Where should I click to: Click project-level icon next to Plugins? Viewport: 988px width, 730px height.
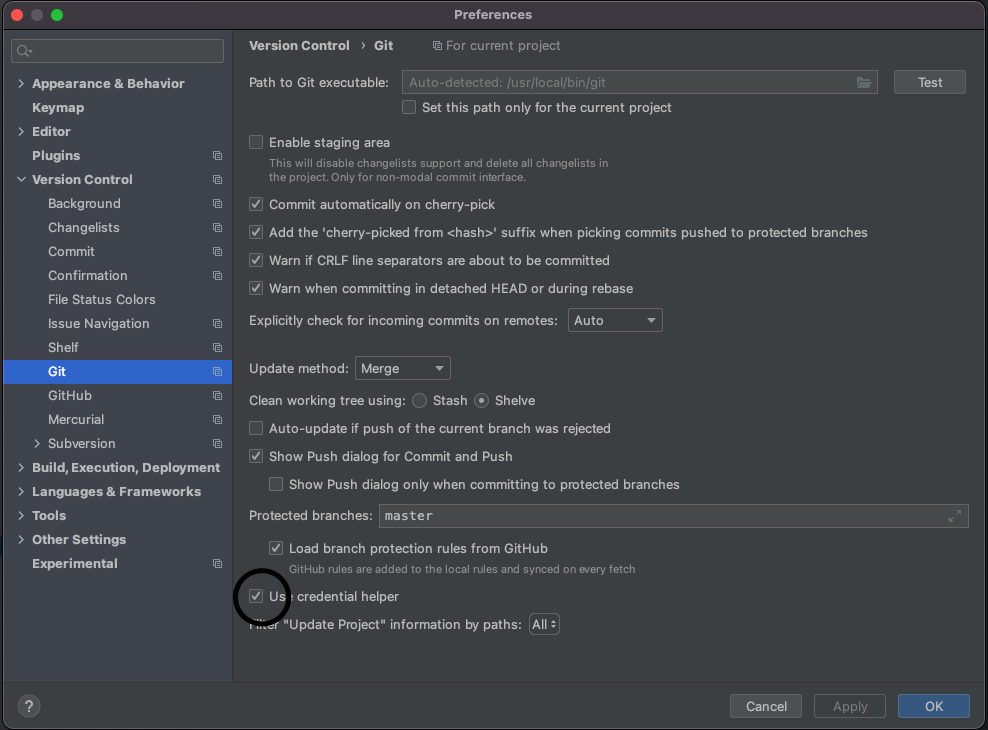(x=217, y=156)
